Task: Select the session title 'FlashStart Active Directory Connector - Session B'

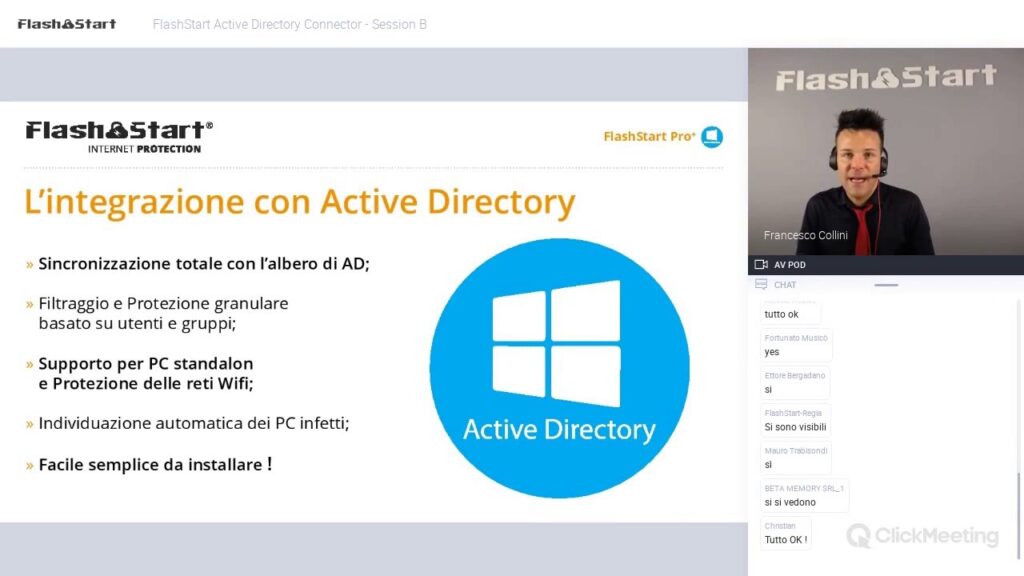Action: [x=289, y=24]
